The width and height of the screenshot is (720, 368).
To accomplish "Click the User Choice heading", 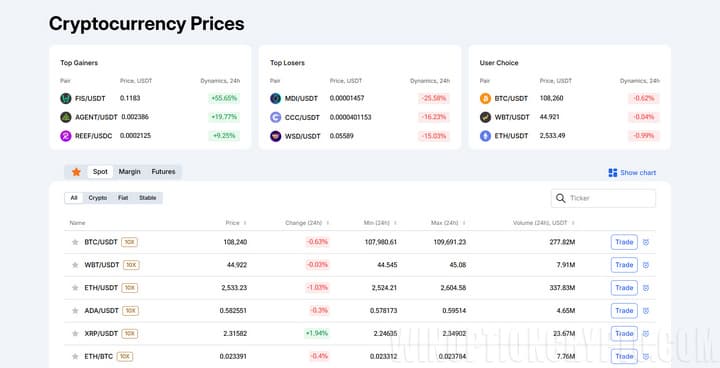I will [499, 63].
